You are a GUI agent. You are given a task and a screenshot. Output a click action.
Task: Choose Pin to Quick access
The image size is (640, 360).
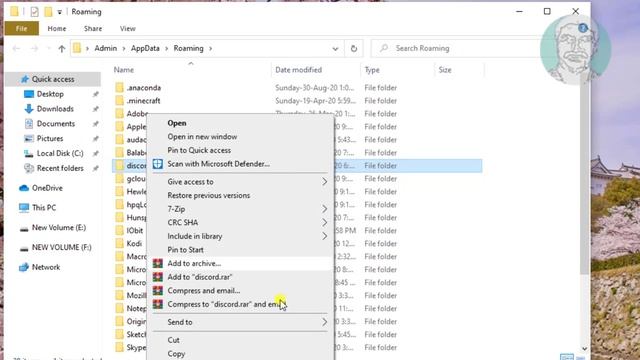point(199,150)
